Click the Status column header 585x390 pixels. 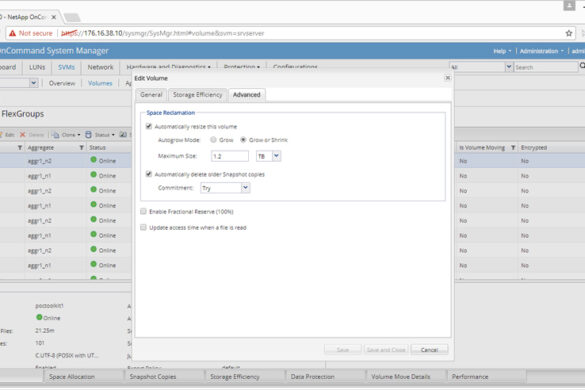[x=97, y=148]
